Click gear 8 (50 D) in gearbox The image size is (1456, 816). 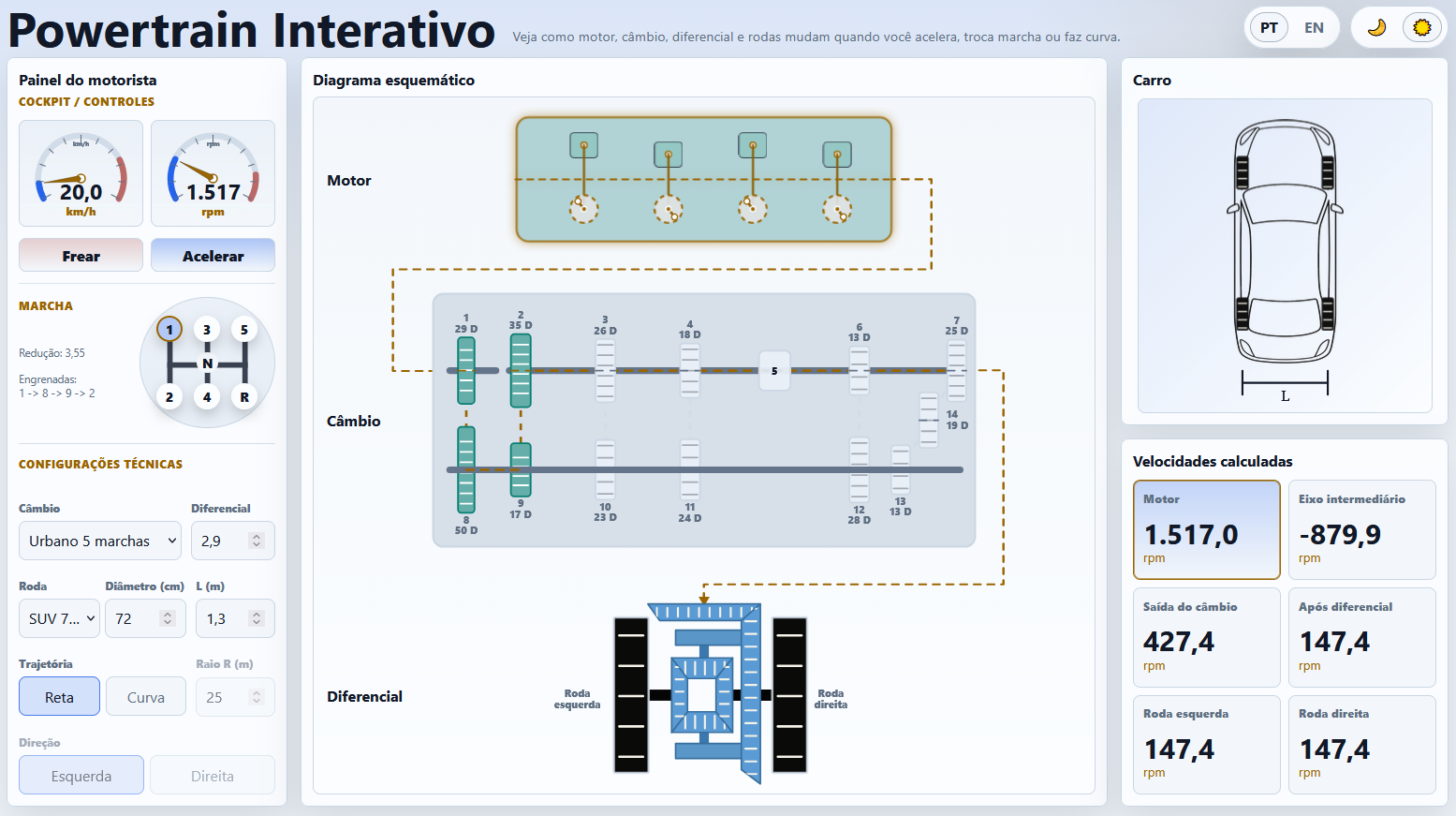(x=466, y=469)
